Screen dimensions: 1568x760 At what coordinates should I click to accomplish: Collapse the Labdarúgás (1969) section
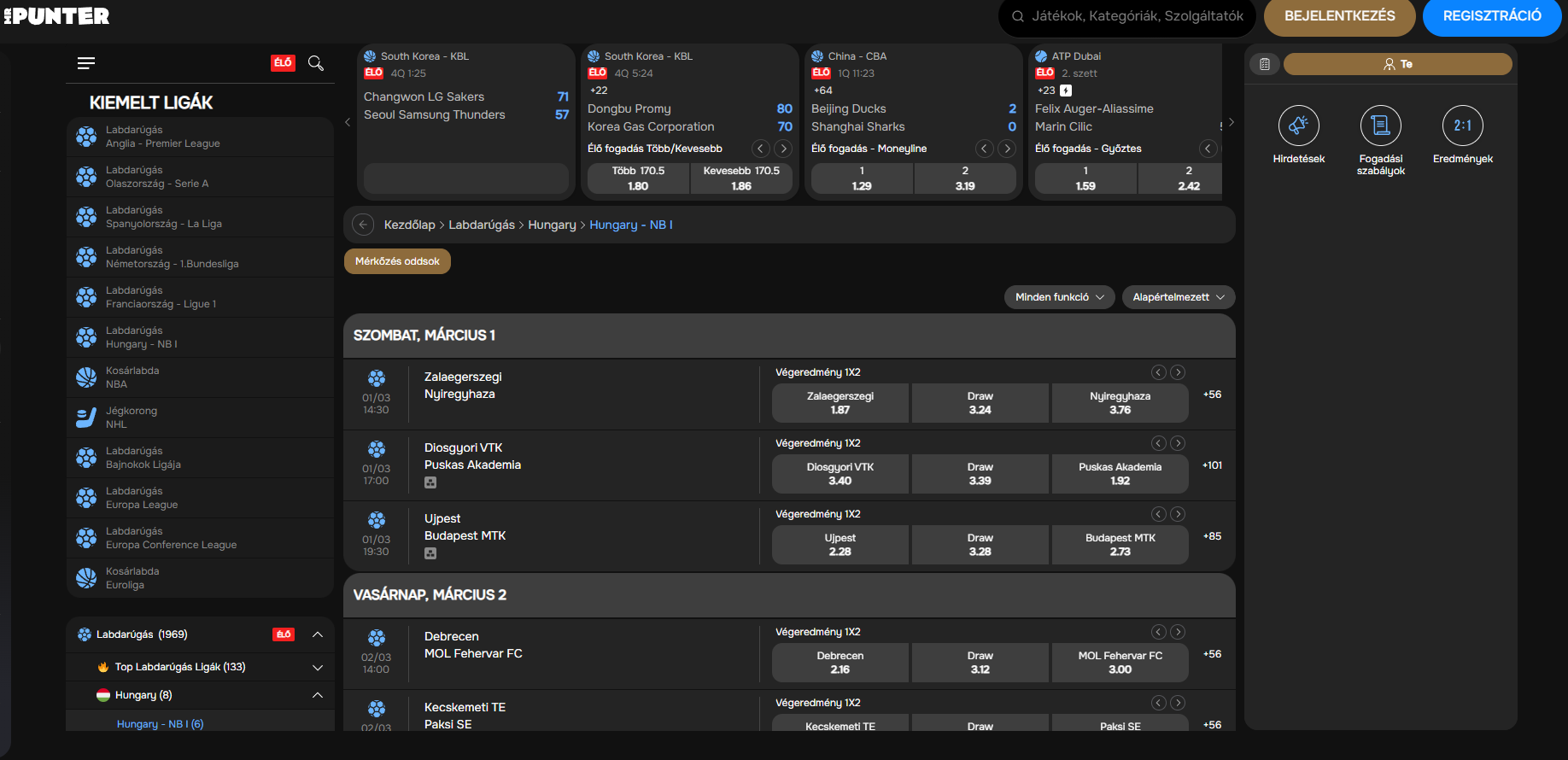pos(317,634)
